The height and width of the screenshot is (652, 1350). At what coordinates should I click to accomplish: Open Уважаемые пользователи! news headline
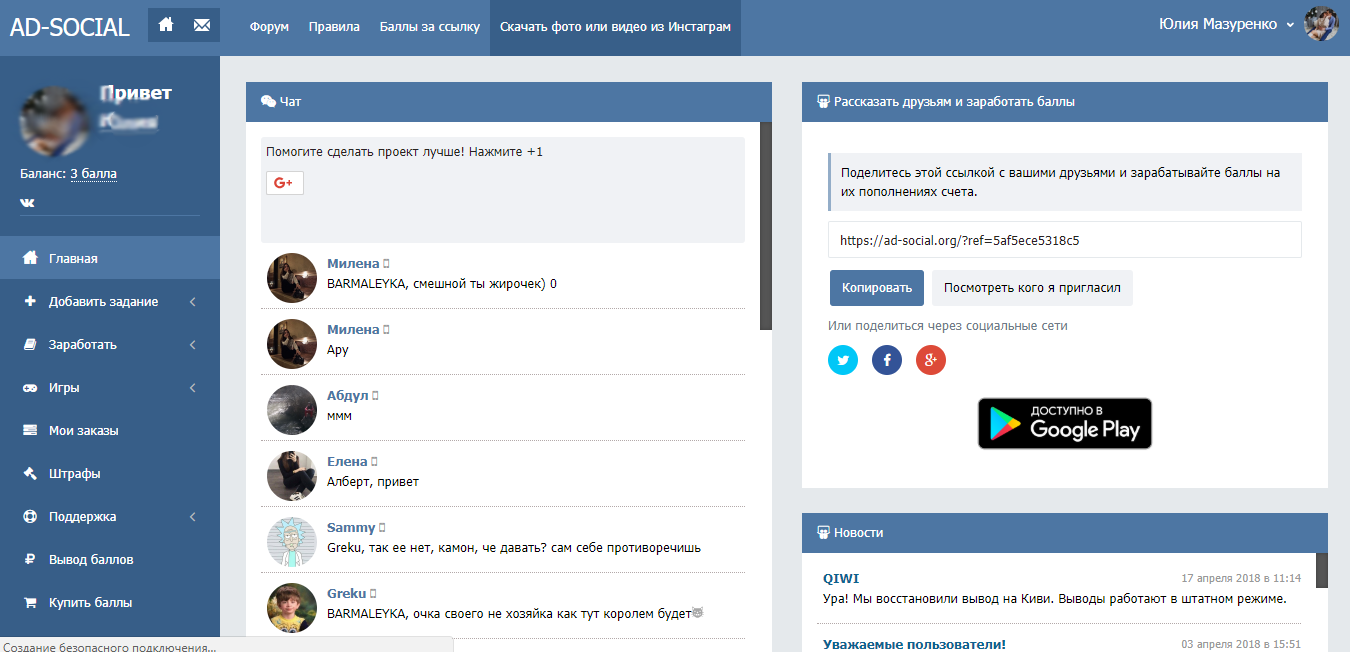[x=914, y=644]
